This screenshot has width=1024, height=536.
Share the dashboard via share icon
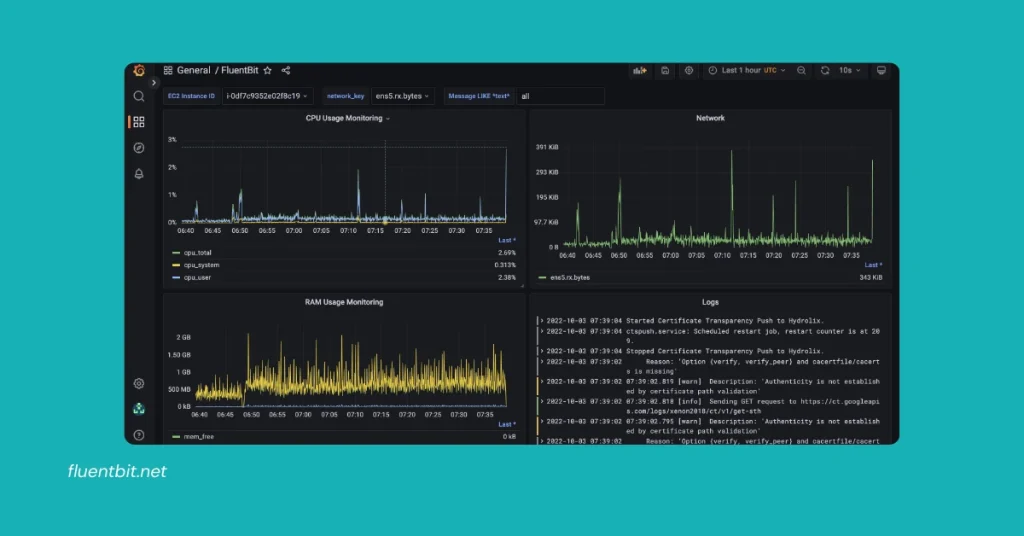tap(286, 71)
